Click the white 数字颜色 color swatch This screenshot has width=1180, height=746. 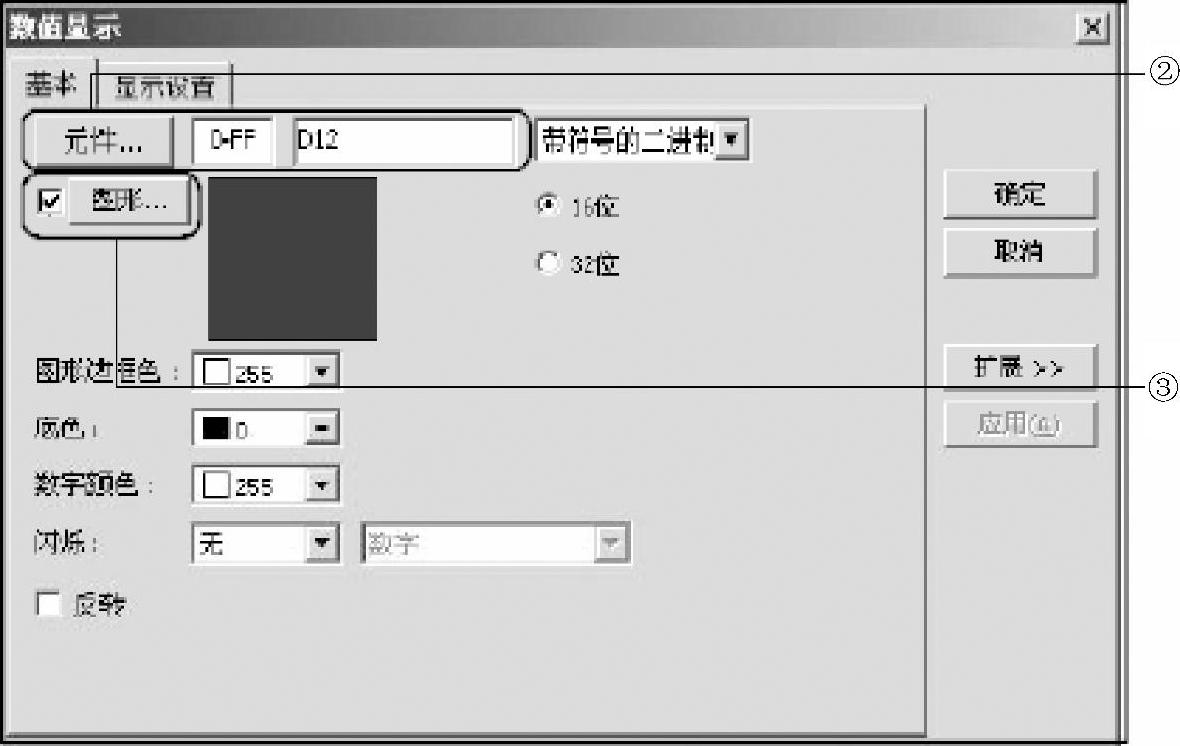(x=216, y=485)
